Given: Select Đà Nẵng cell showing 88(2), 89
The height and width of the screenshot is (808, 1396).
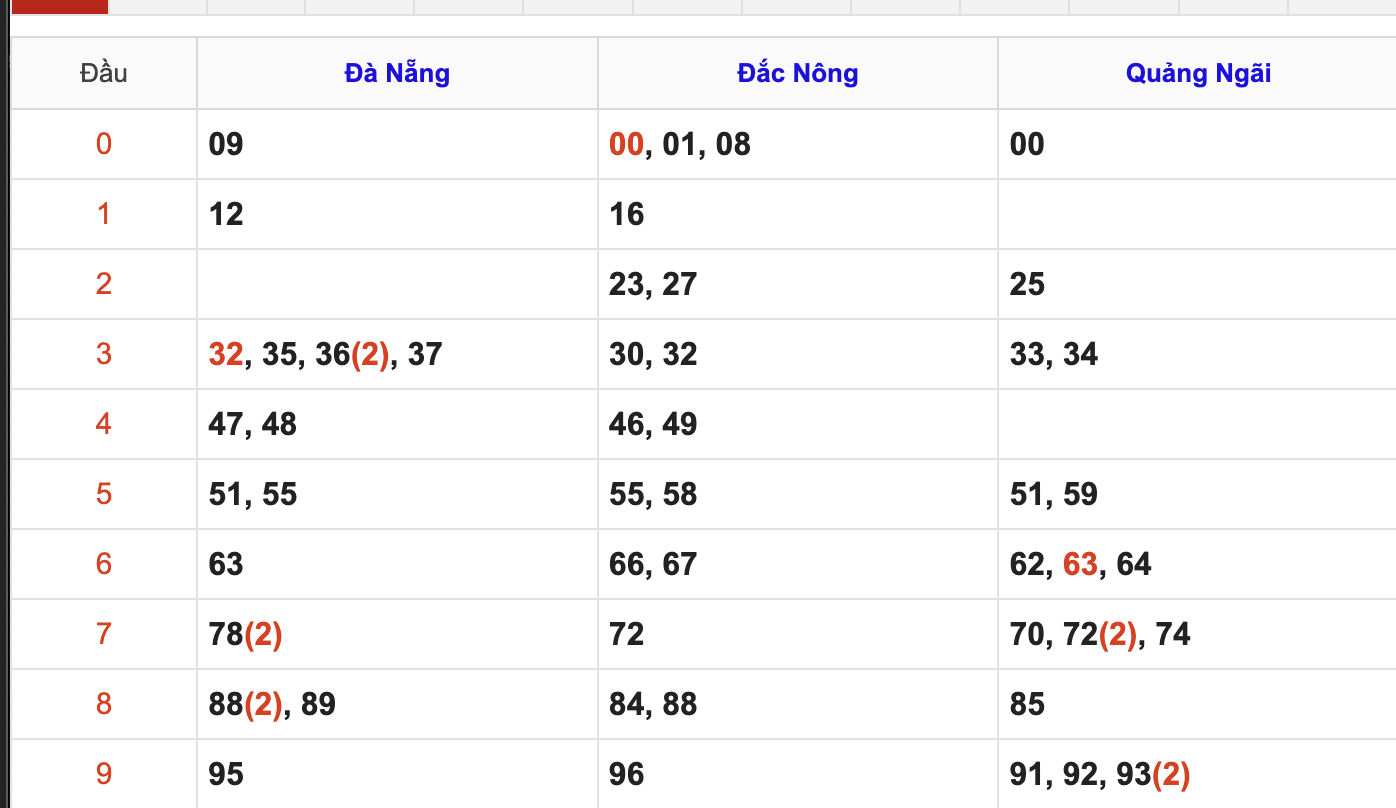Looking at the screenshot, I should [272, 704].
